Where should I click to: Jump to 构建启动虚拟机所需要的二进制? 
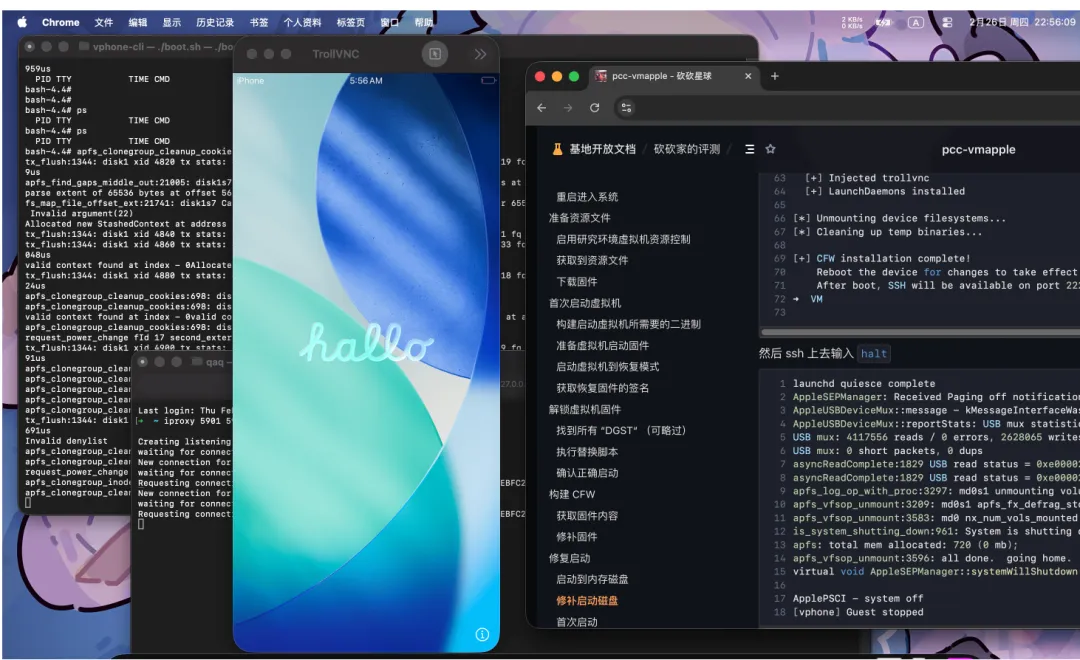(628, 324)
